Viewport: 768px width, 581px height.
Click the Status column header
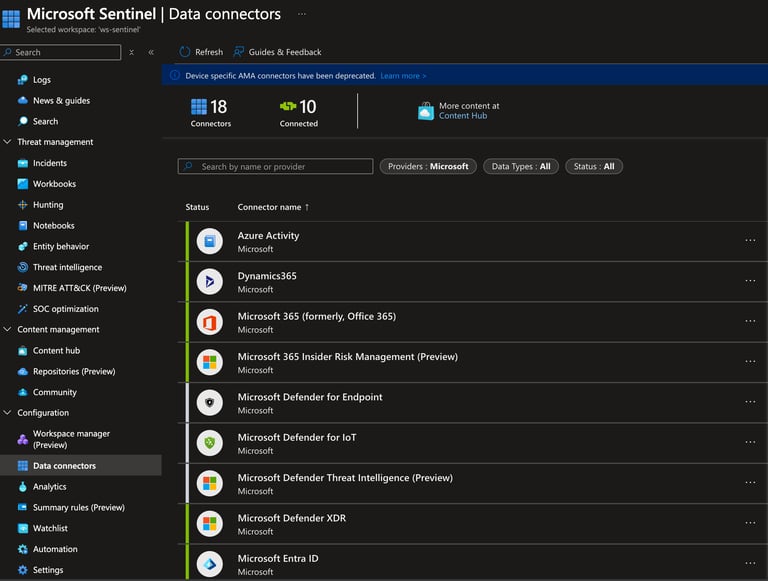(x=197, y=207)
